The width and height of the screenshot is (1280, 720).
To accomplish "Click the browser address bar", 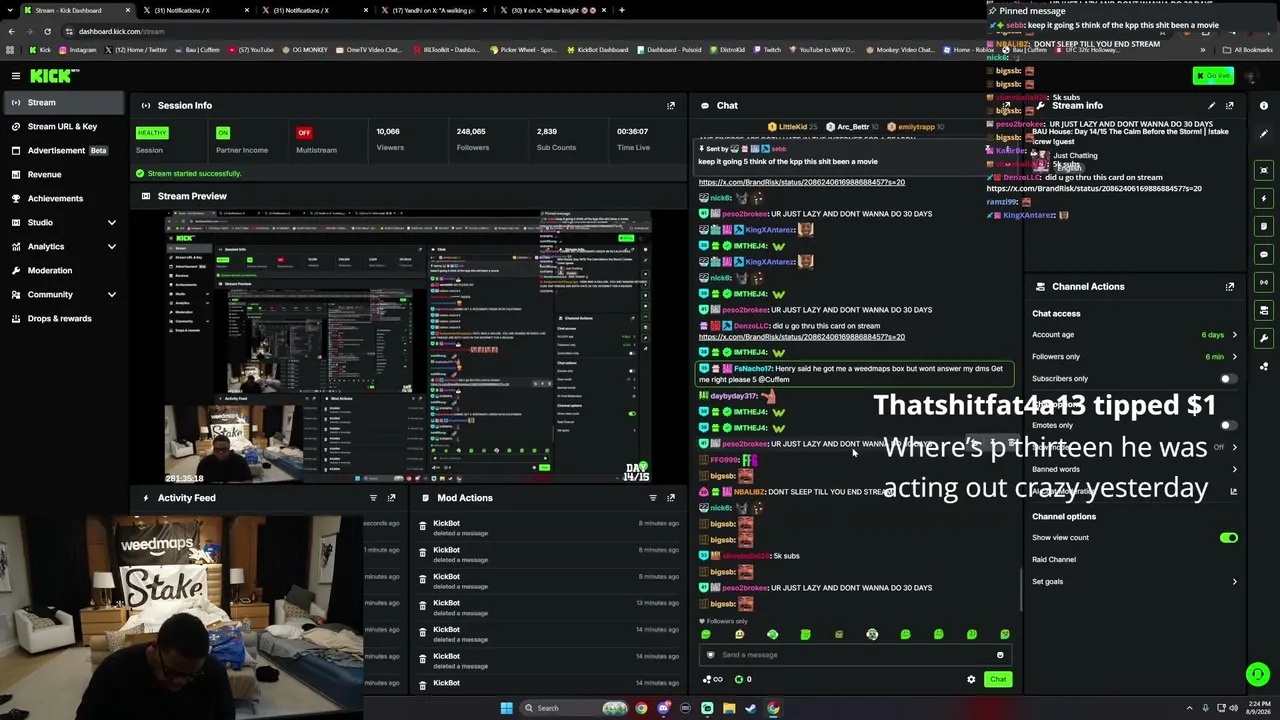I will pyautogui.click(x=560, y=31).
